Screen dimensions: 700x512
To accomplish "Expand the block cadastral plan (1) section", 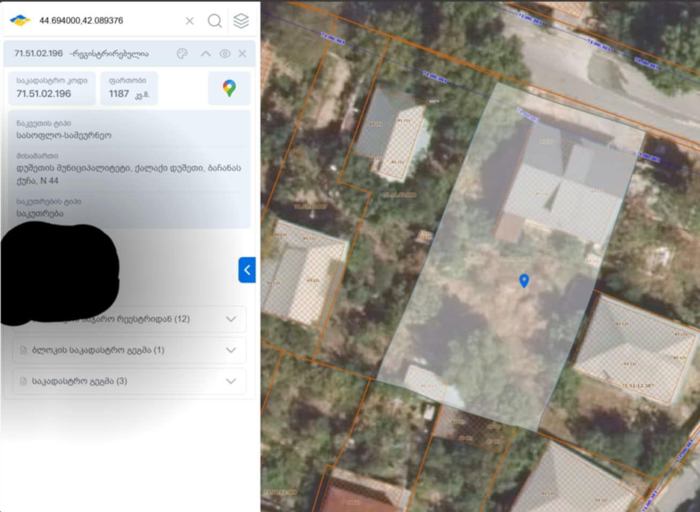I will 231,350.
